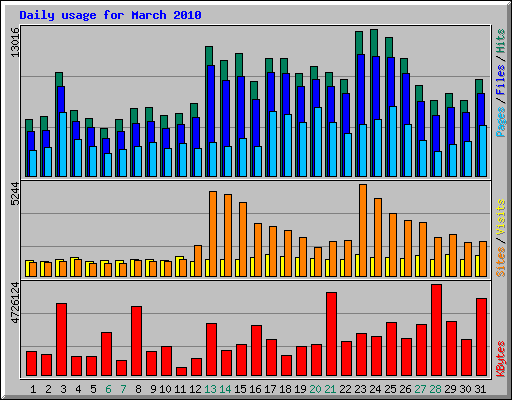This screenshot has width=512, height=400.
Task: Click the red KBytes bar for day 11
Action: pos(182,371)
